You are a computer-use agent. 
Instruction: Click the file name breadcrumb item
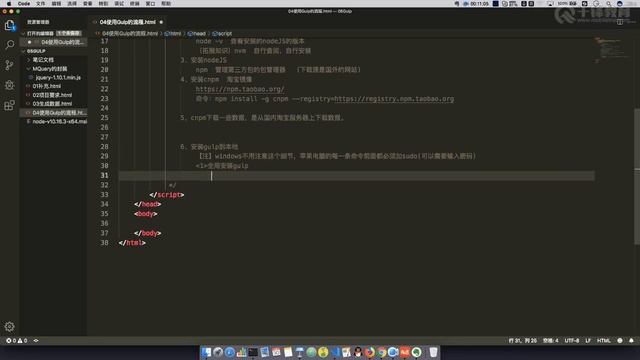coord(127,33)
